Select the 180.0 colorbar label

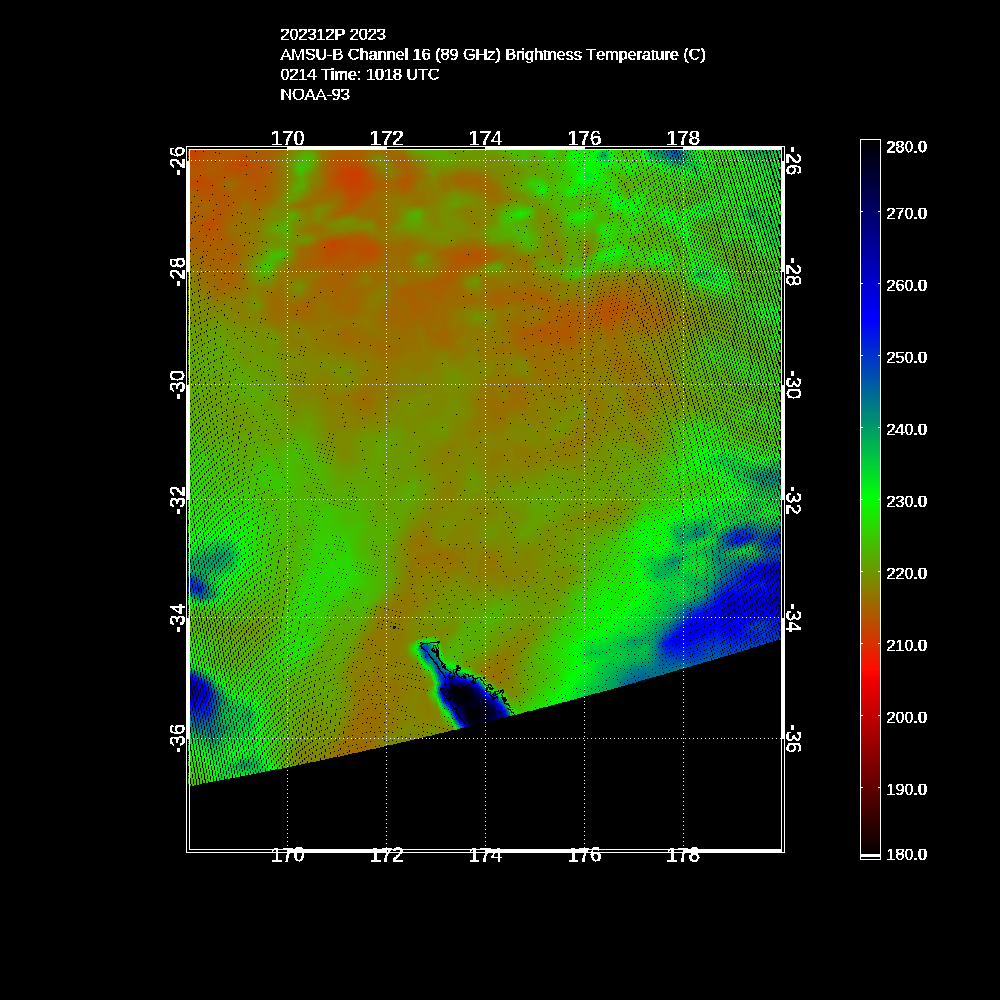(906, 855)
